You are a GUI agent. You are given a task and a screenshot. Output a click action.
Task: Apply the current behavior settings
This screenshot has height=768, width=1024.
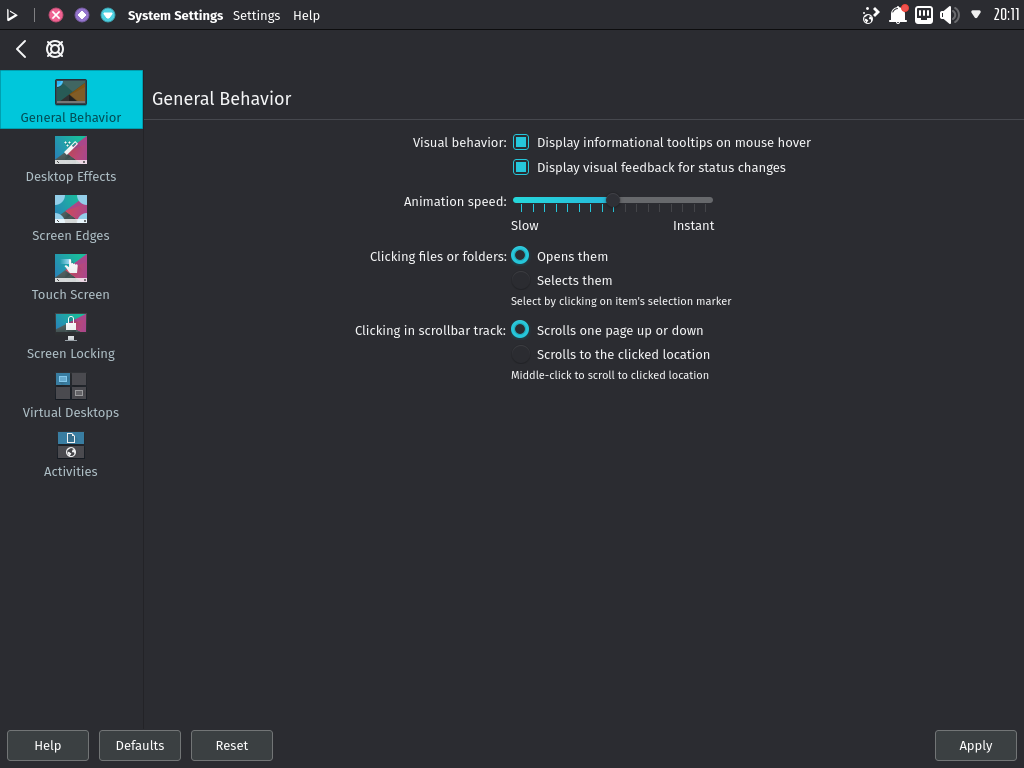tap(975, 745)
